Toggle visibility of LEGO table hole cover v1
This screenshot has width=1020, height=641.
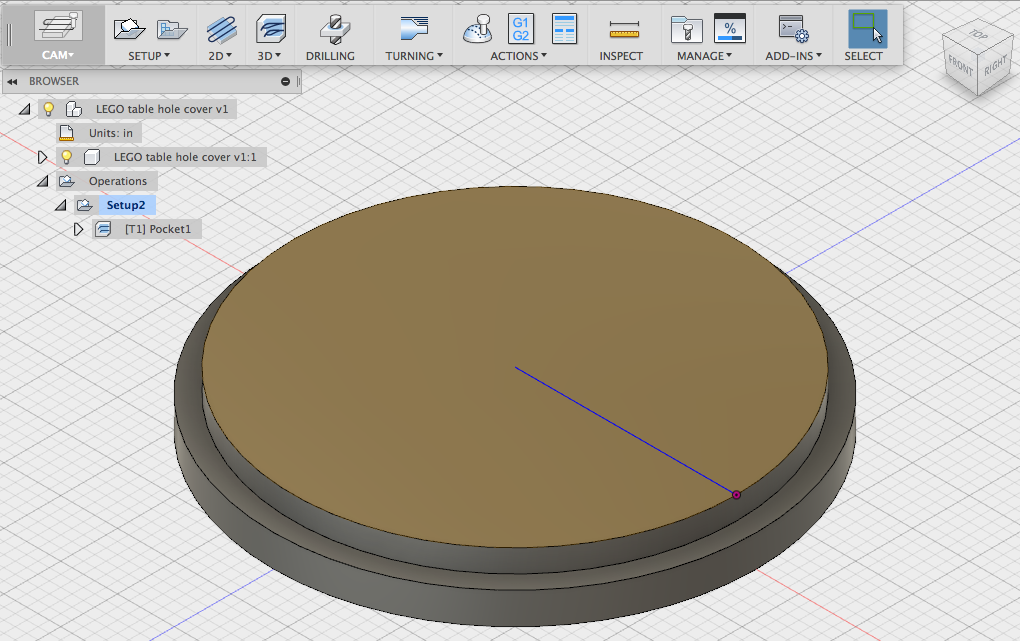pyautogui.click(x=47, y=108)
